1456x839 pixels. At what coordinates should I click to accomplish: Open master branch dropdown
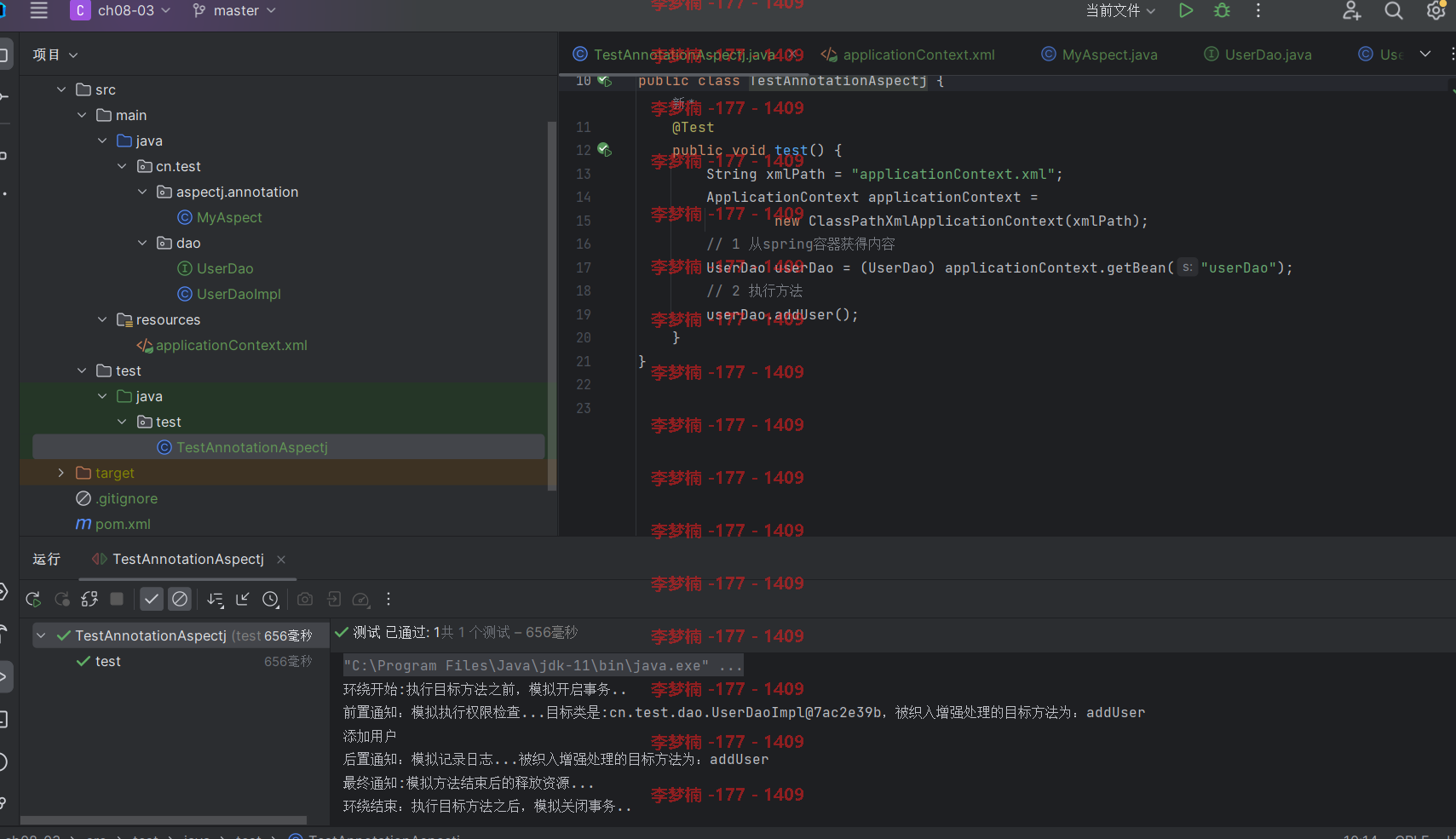tap(234, 10)
